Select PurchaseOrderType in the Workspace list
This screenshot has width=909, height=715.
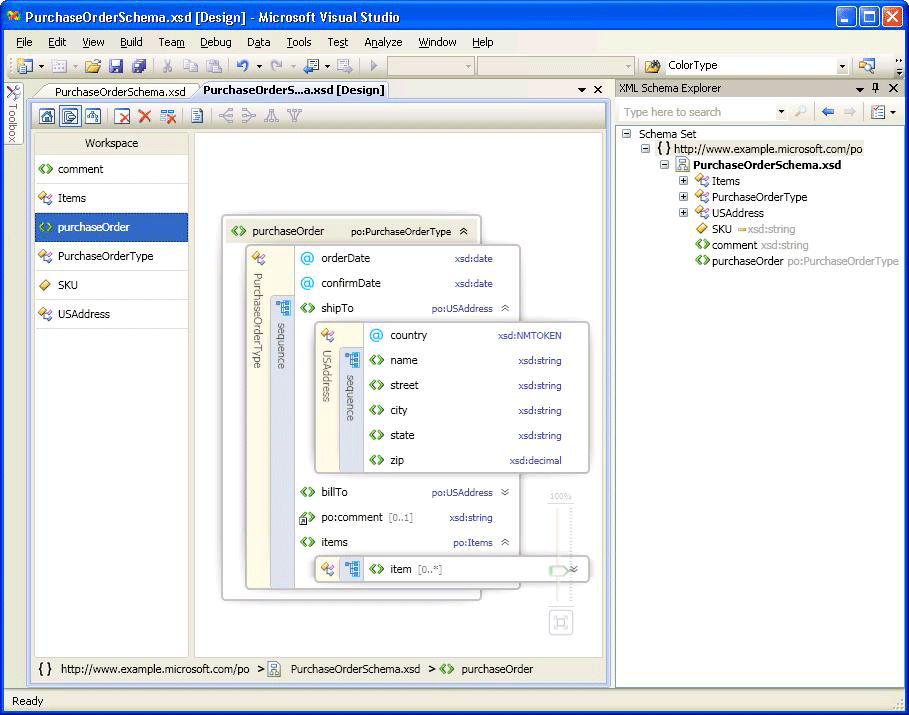(105, 256)
